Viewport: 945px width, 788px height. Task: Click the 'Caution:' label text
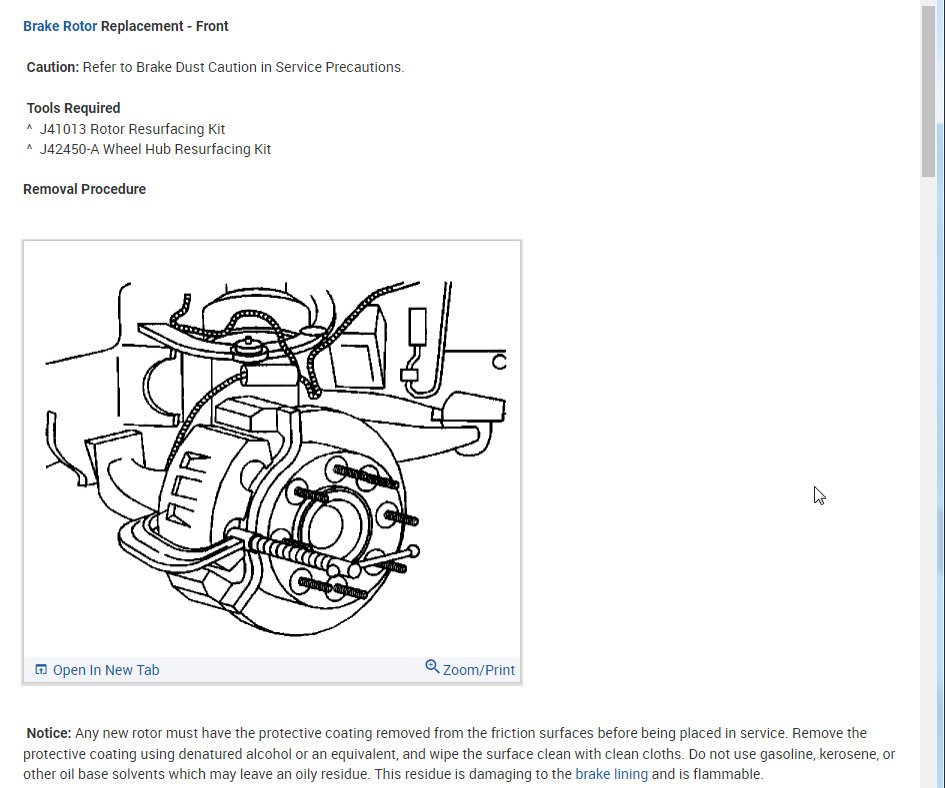(x=52, y=67)
